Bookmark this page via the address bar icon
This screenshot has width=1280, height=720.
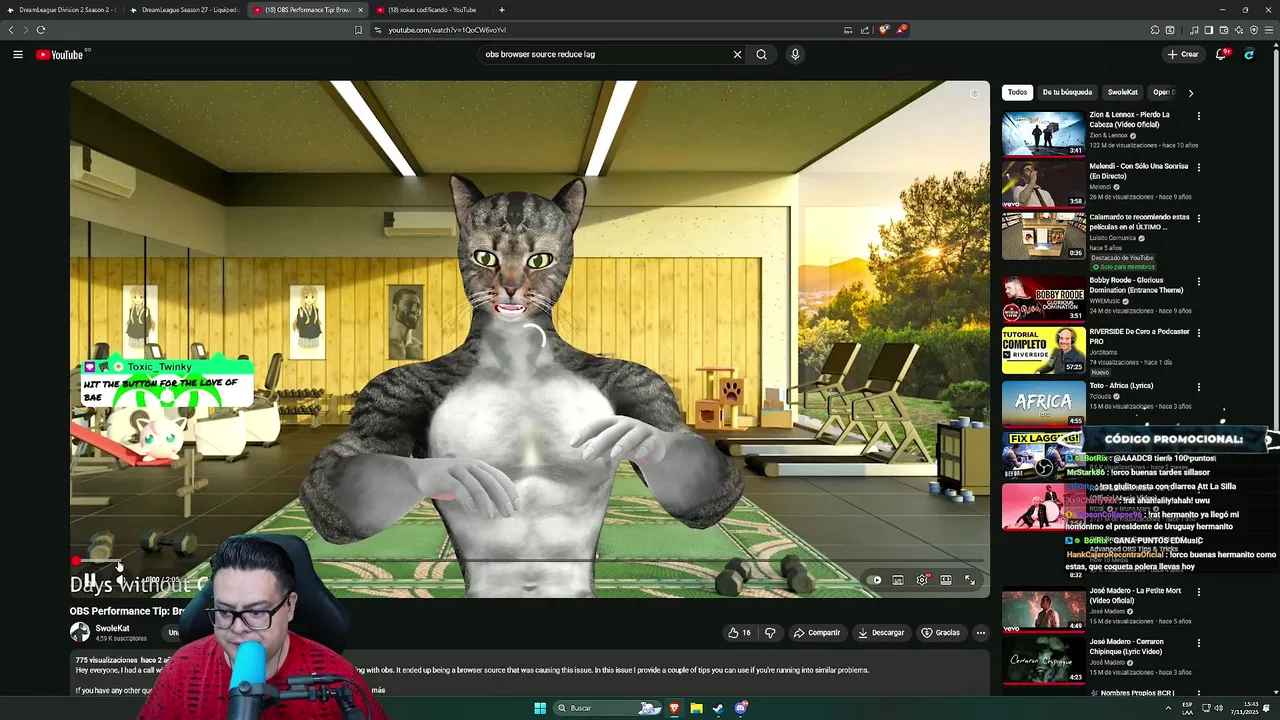tap(358, 30)
